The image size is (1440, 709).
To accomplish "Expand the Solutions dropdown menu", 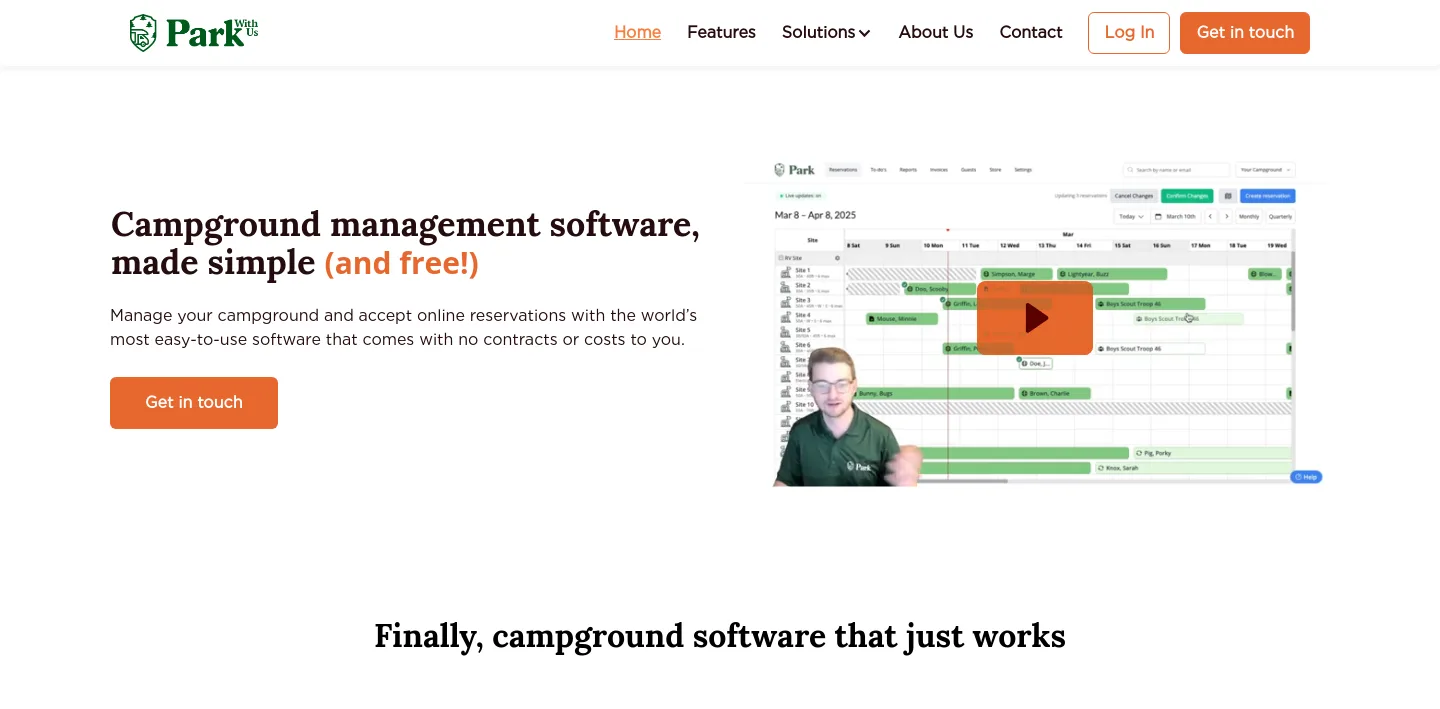I will click(826, 32).
